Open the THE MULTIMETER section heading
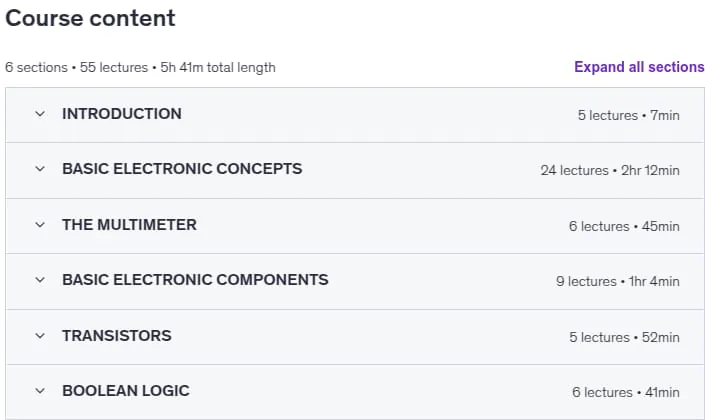This screenshot has height=420, width=705. click(129, 224)
